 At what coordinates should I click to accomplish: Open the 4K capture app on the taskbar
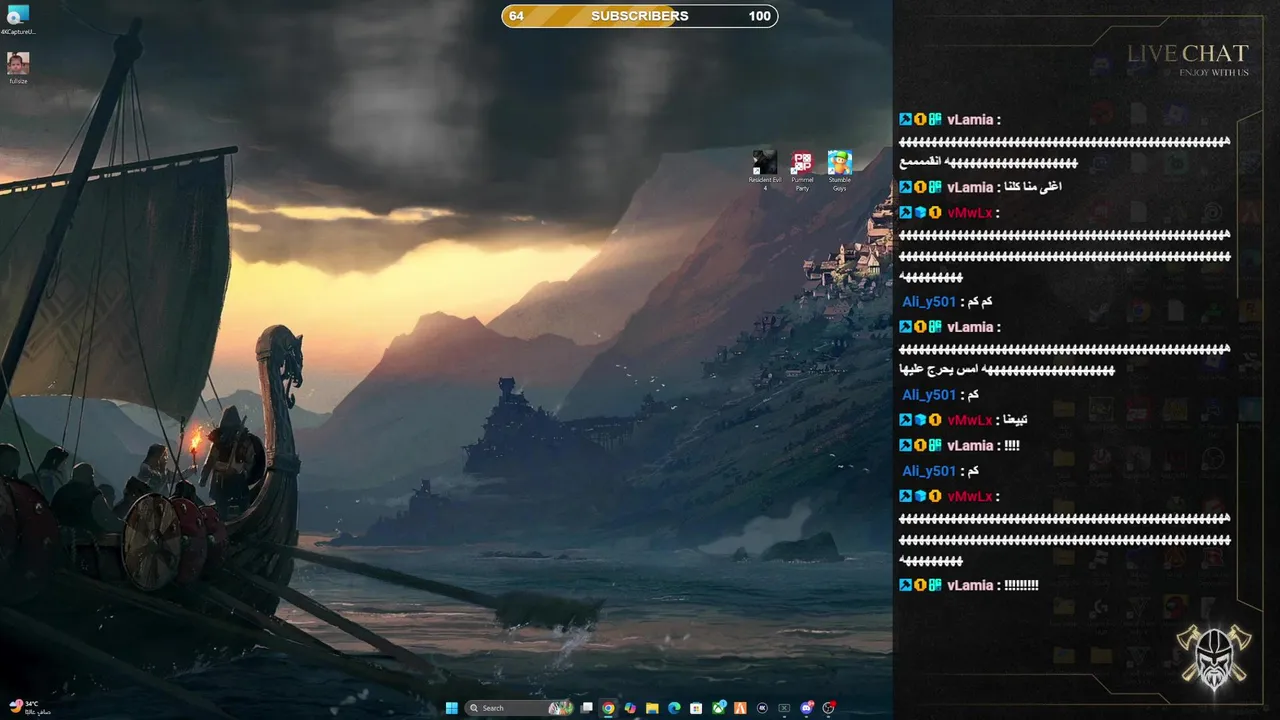[762, 708]
